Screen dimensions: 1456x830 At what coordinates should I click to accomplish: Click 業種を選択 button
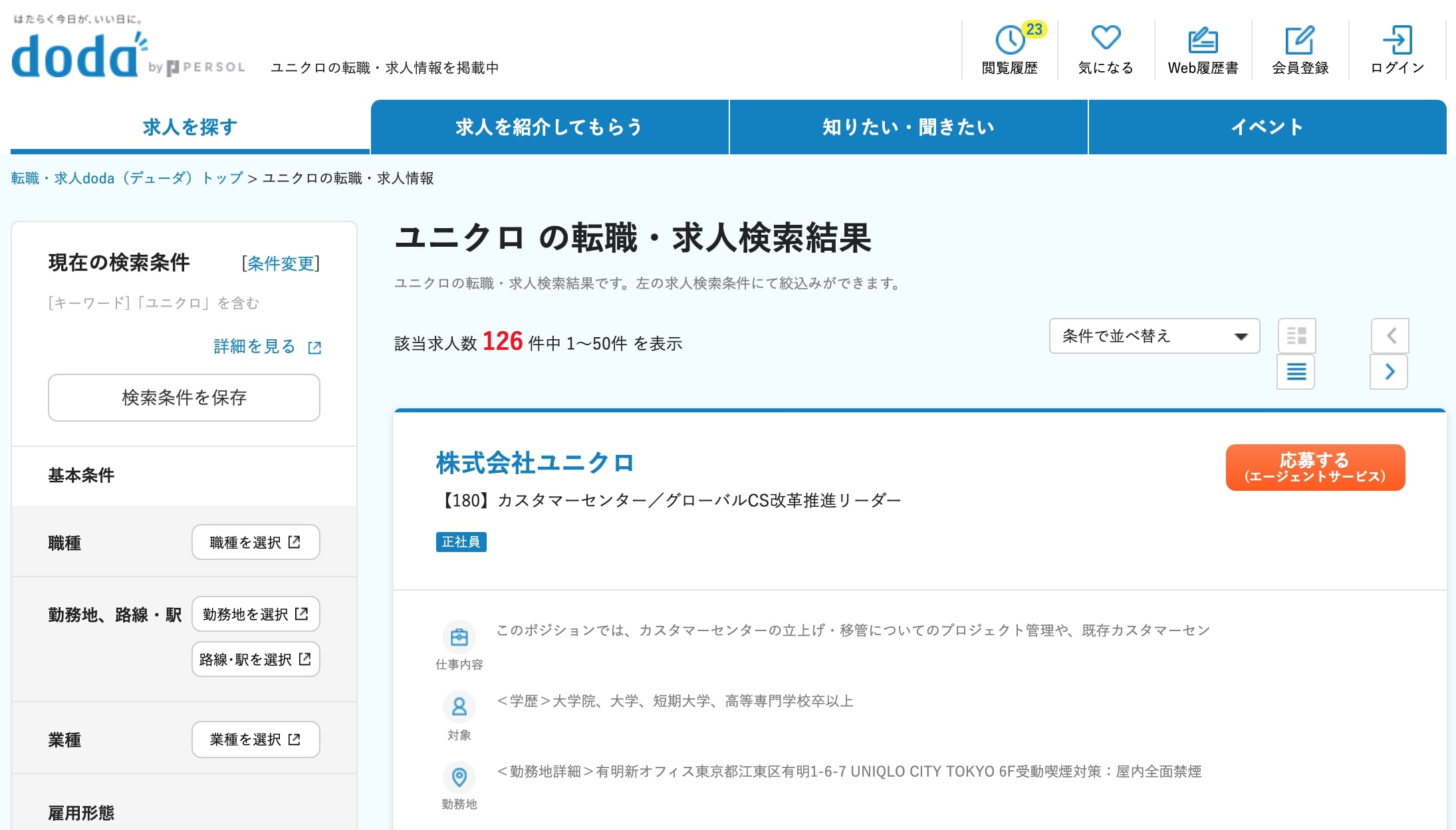point(256,740)
